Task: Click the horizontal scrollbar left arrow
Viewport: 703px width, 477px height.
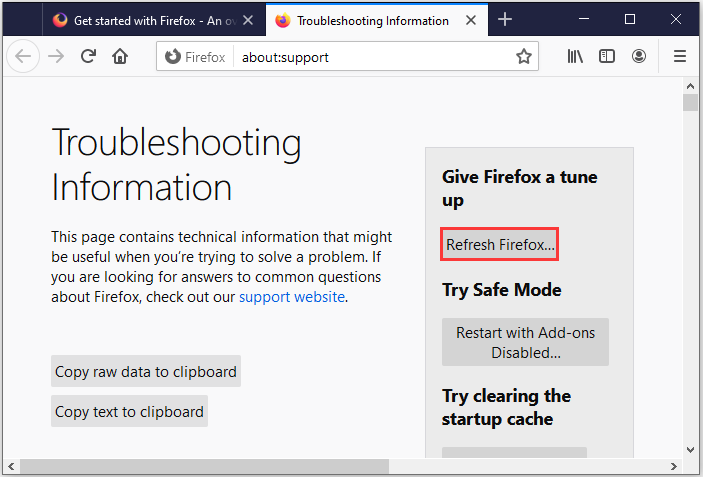Action: tap(12, 467)
